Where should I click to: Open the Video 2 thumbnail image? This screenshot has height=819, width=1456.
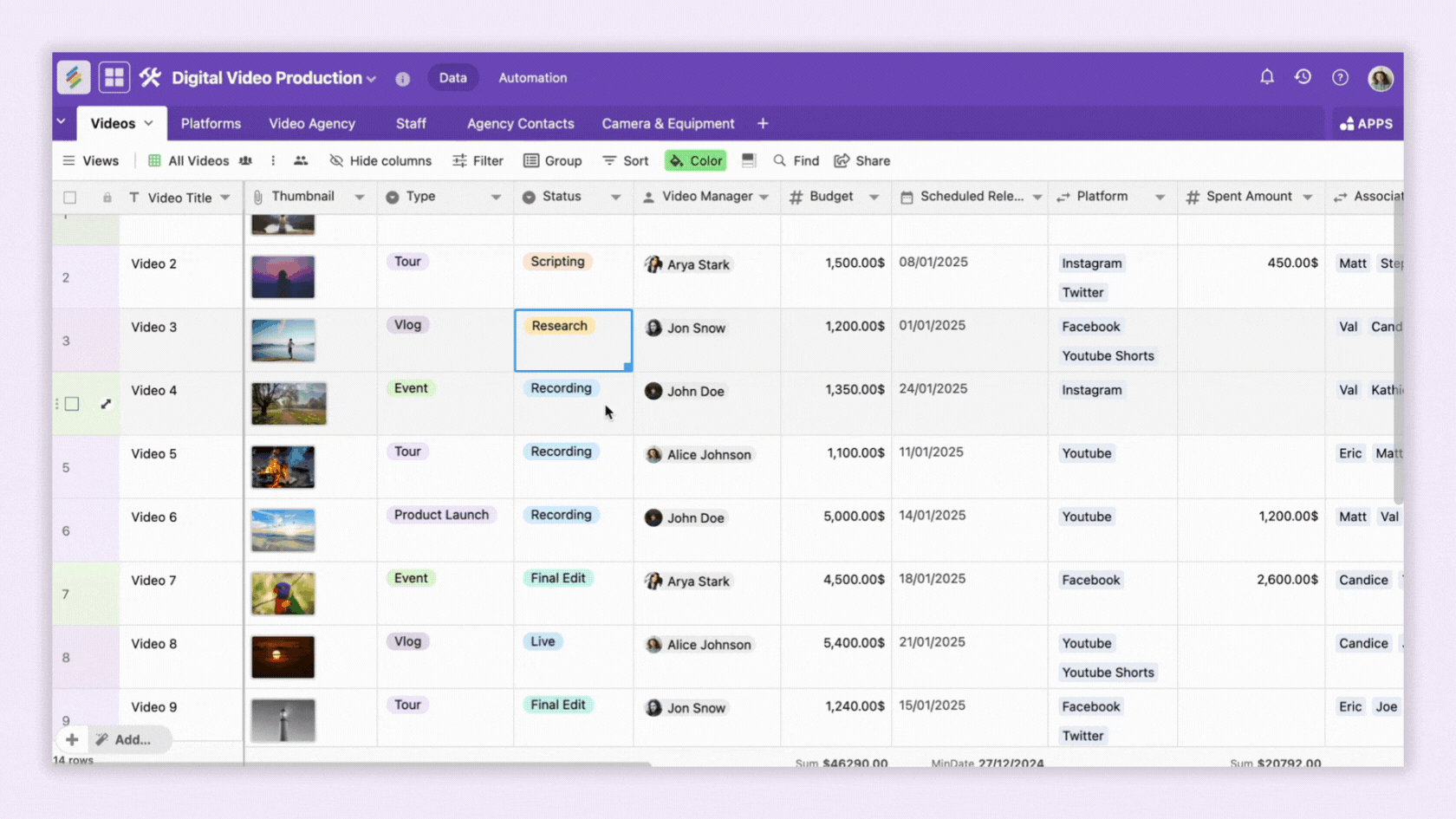(x=283, y=276)
